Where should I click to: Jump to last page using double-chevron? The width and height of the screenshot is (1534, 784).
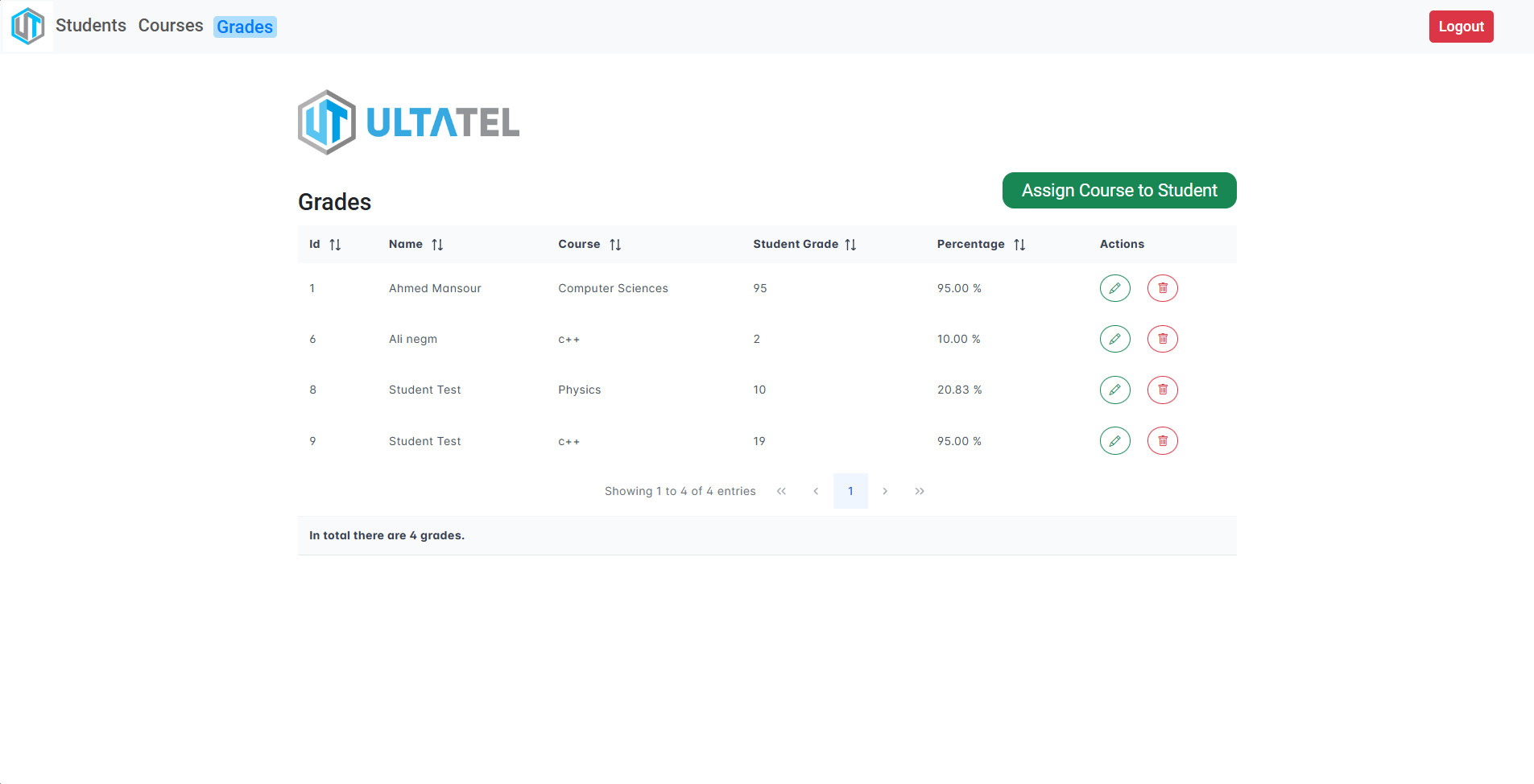920,491
